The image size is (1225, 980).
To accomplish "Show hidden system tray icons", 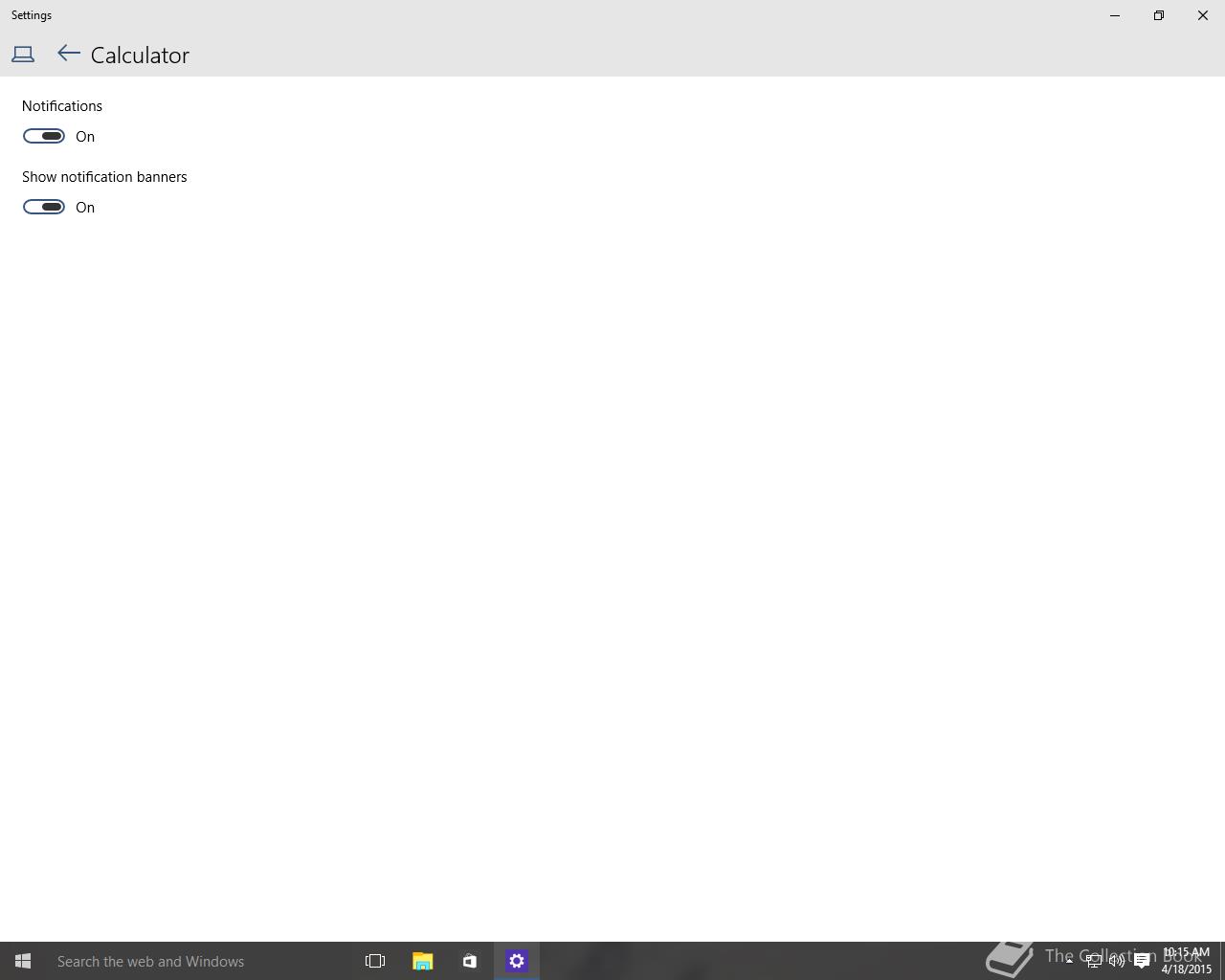I will point(1069,961).
